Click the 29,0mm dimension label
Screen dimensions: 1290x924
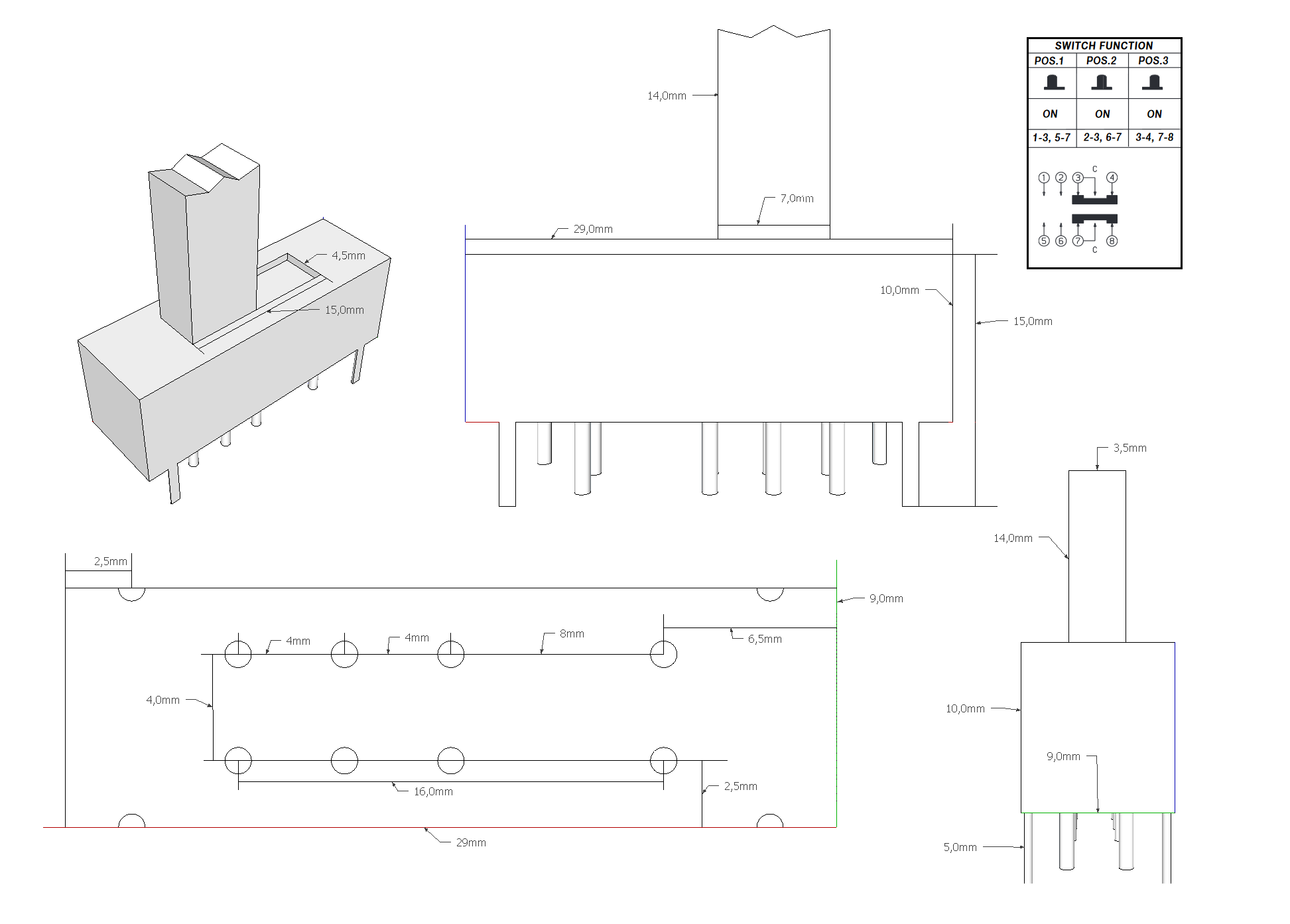pyautogui.click(x=593, y=229)
